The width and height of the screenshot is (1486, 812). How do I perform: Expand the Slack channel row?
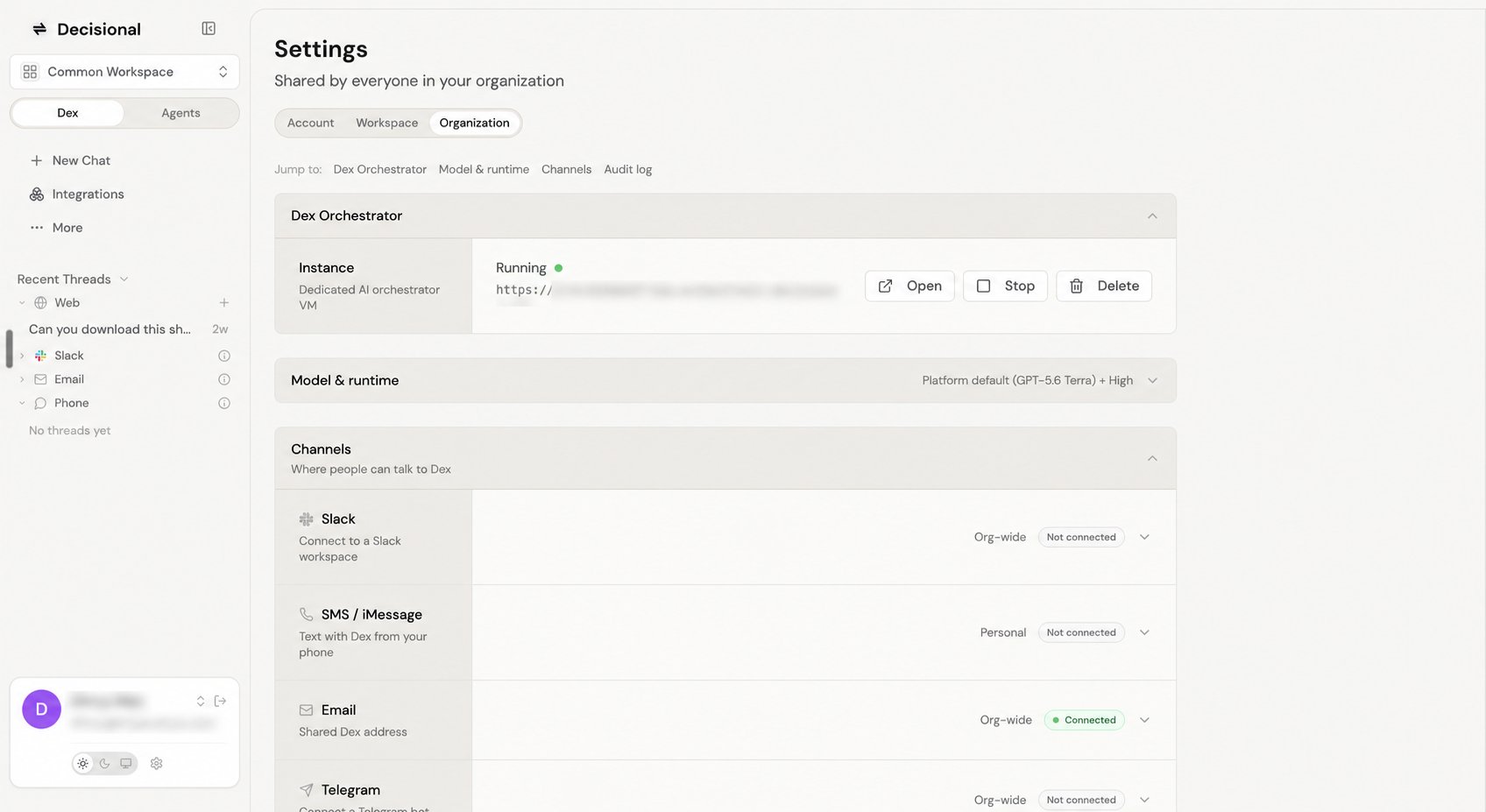coord(1144,537)
